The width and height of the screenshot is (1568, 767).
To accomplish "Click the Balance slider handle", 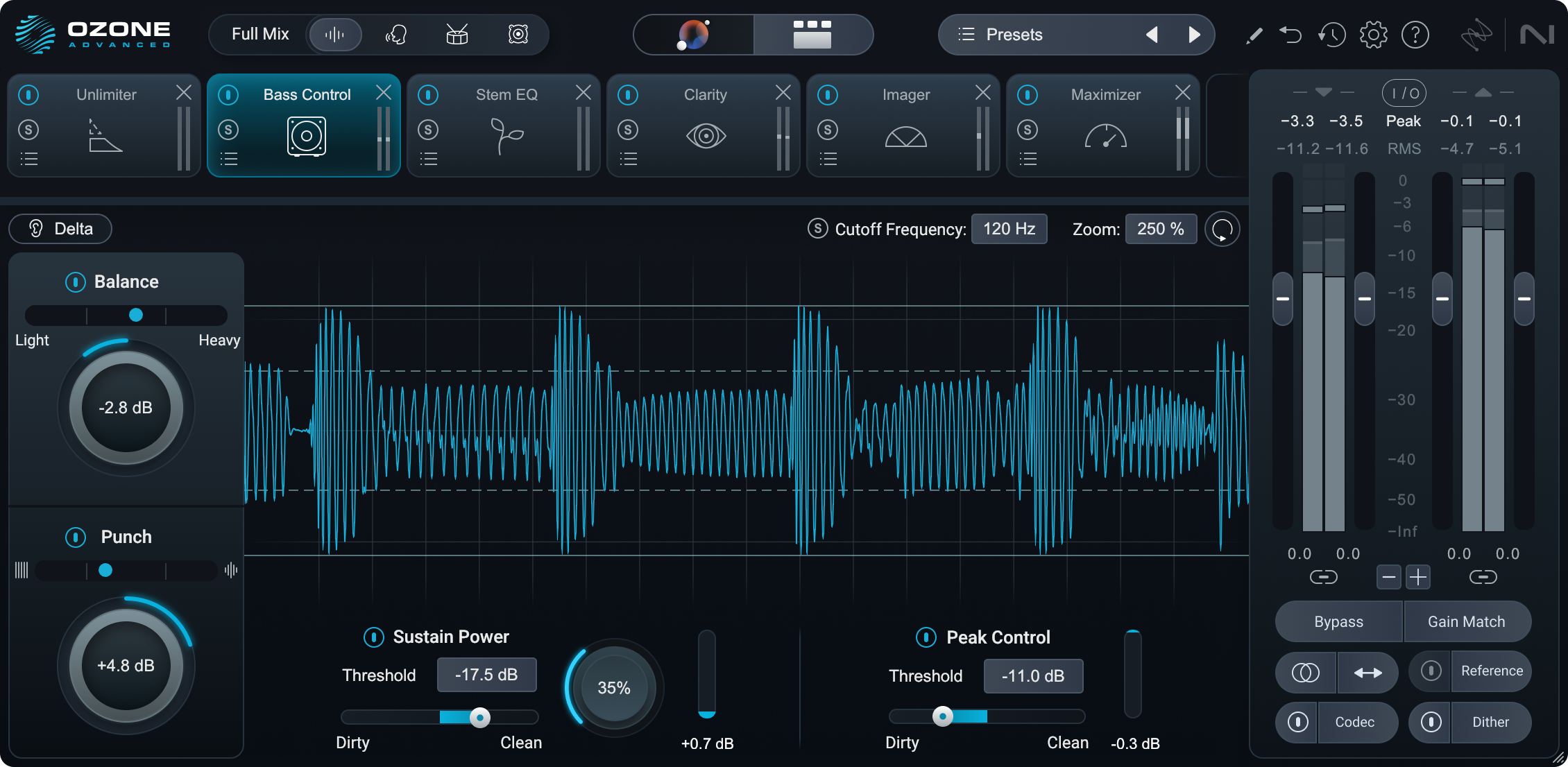I will (x=136, y=316).
